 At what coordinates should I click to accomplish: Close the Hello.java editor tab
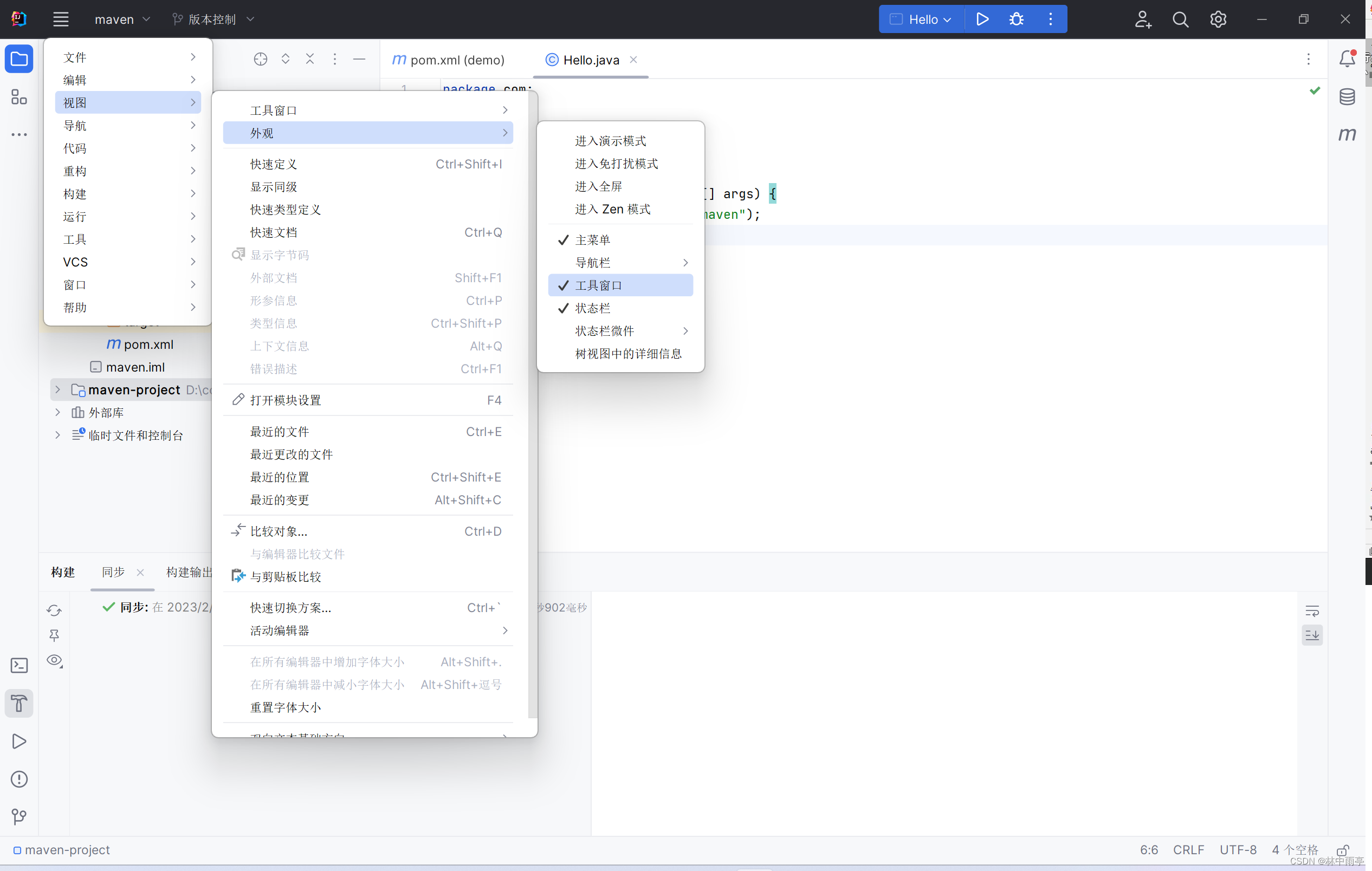[633, 59]
